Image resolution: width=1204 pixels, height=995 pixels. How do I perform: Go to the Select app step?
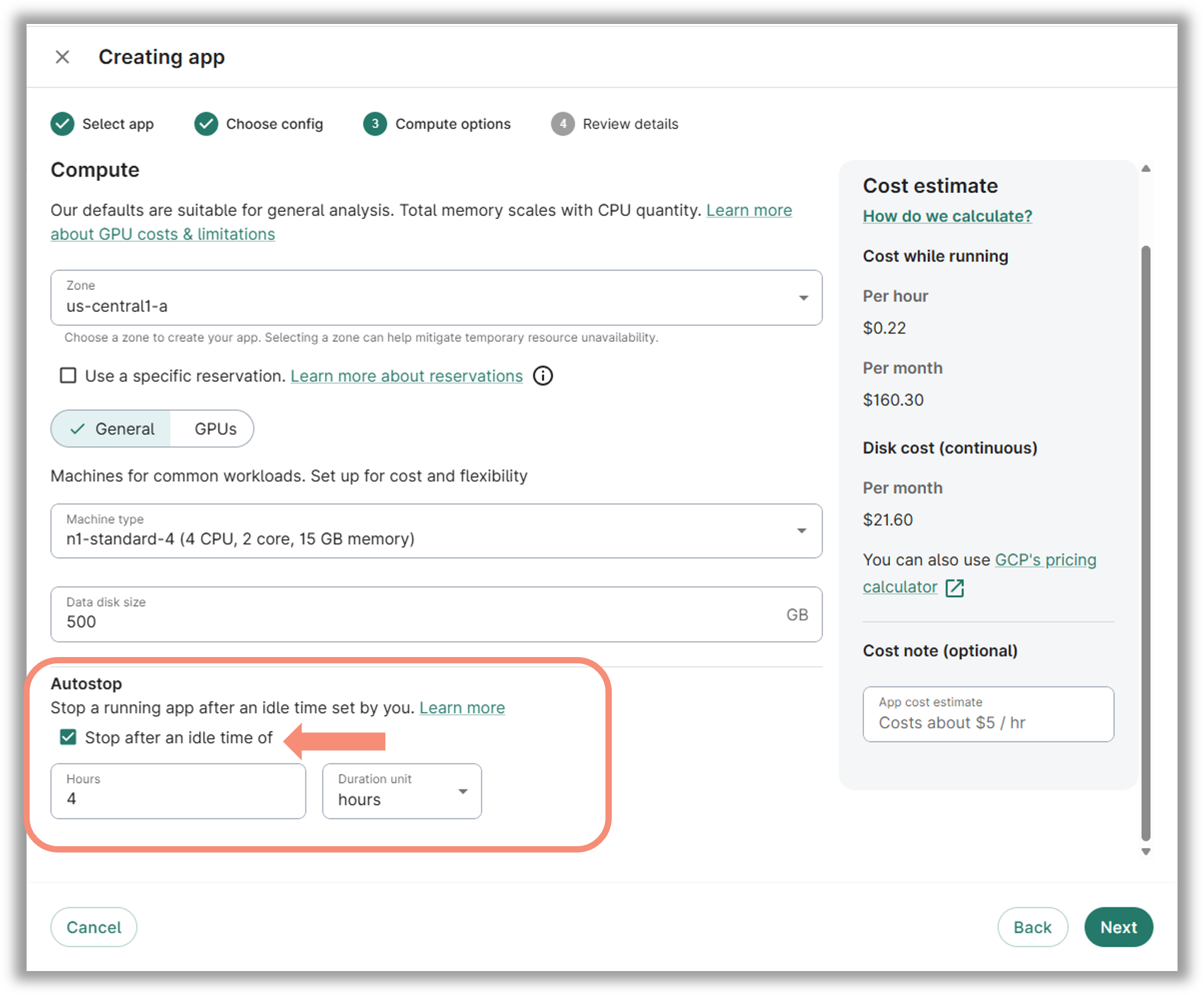[102, 124]
